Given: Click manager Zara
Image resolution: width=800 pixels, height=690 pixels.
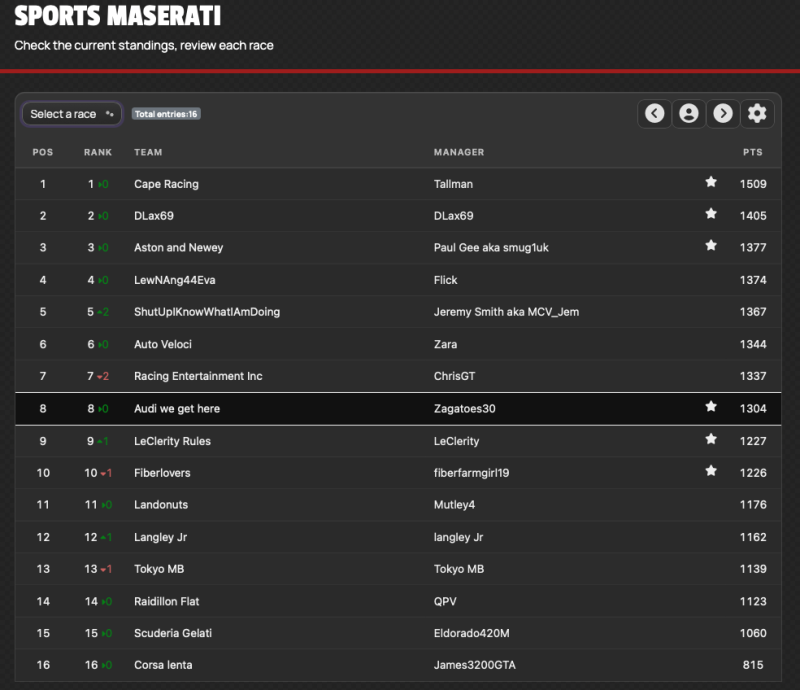Looking at the screenshot, I should click(445, 344).
